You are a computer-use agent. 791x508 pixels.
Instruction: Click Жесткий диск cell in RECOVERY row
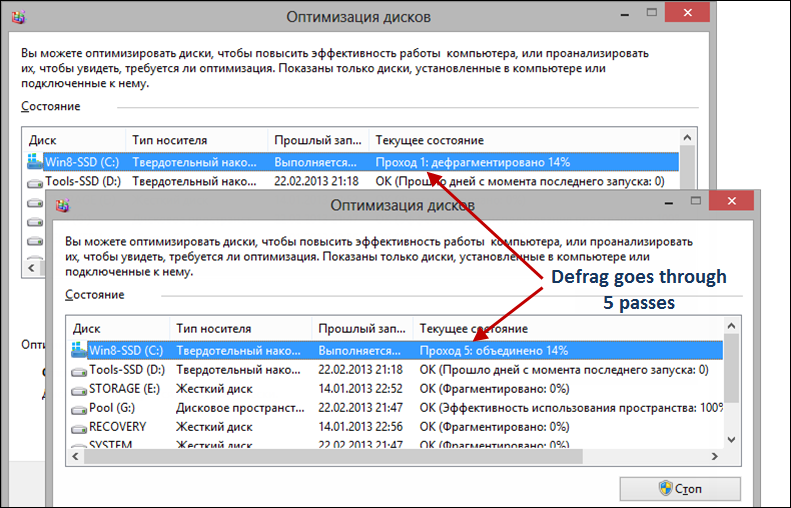click(214, 427)
